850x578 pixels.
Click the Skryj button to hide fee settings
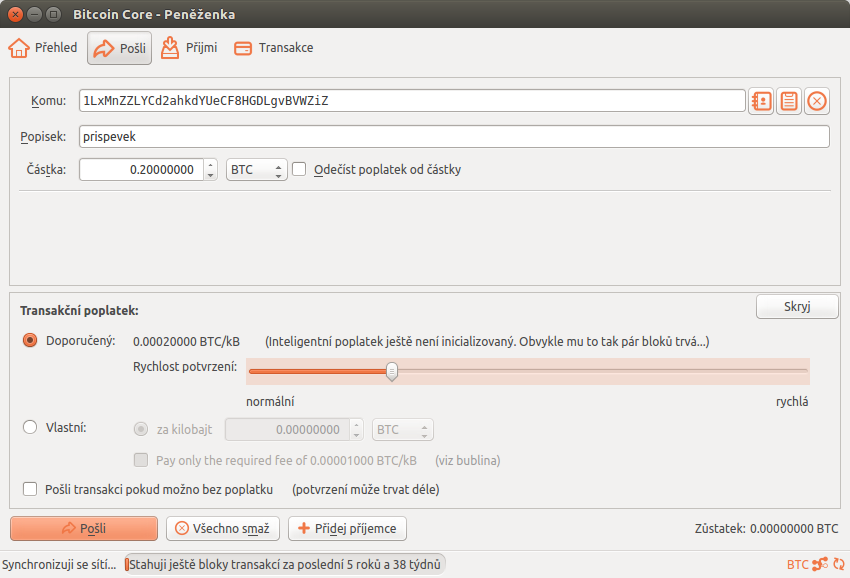797,306
